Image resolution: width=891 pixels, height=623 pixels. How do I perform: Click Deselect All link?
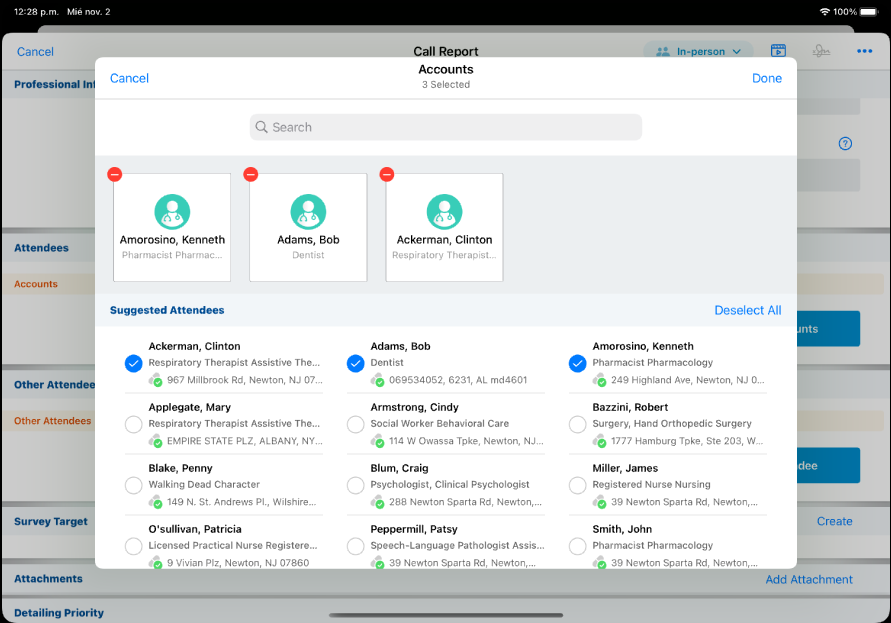747,311
